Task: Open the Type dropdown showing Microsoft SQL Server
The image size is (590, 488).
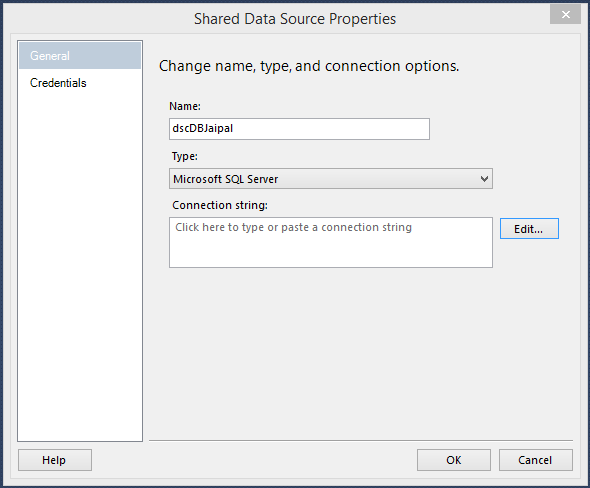Action: pyautogui.click(x=331, y=179)
